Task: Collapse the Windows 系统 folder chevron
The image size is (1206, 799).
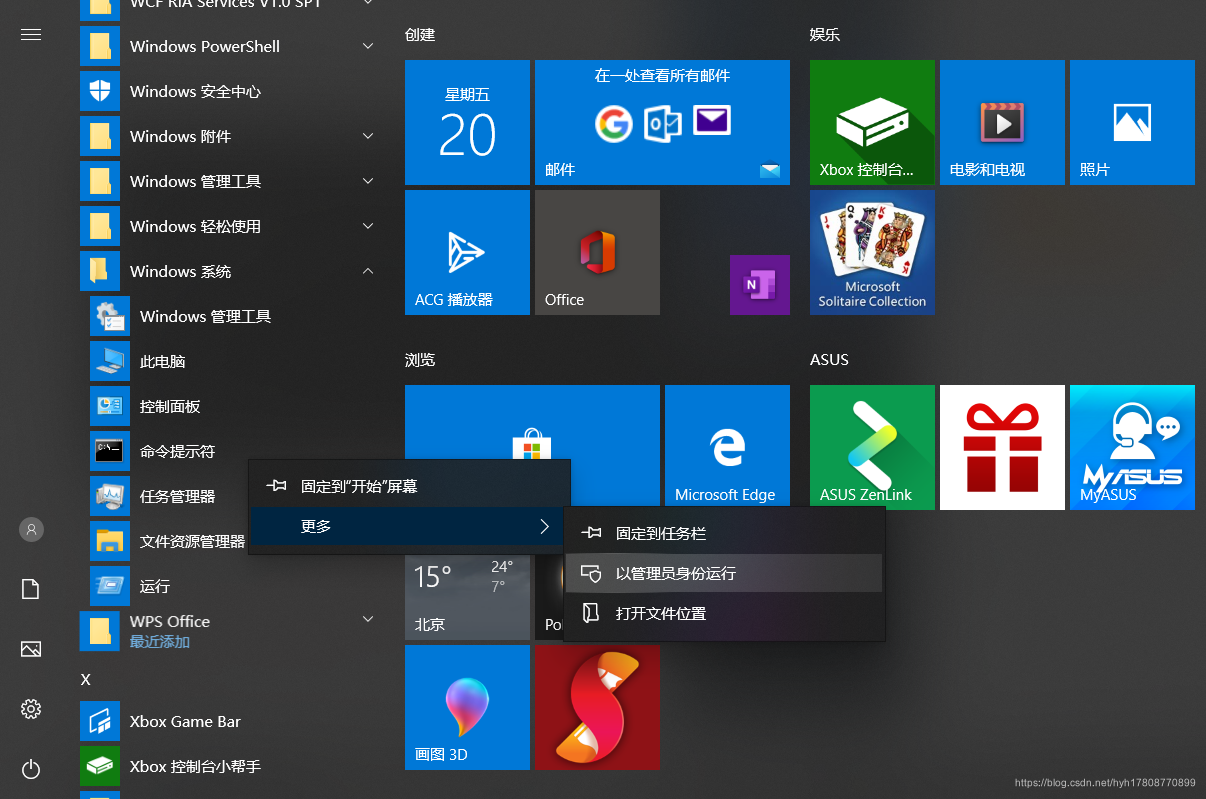Action: pos(368,271)
